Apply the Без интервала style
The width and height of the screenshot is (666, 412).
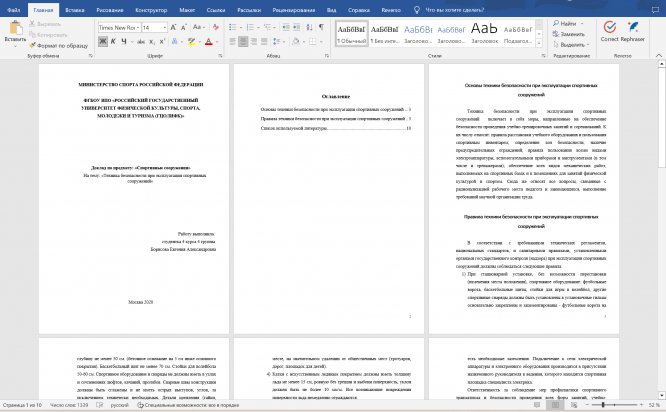pos(384,34)
